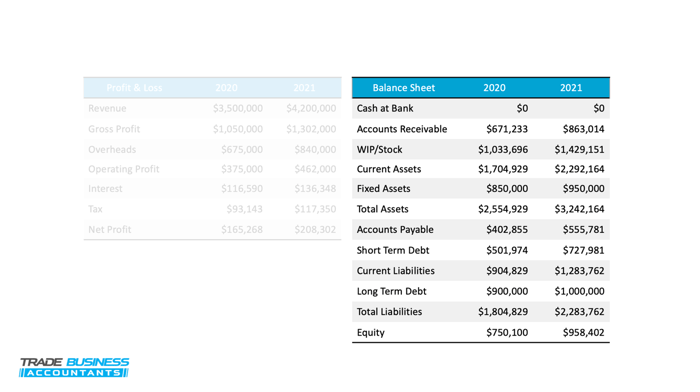Image resolution: width=700 pixels, height=392 pixels.
Task: Select the WIP/Stock row label
Action: tap(379, 150)
